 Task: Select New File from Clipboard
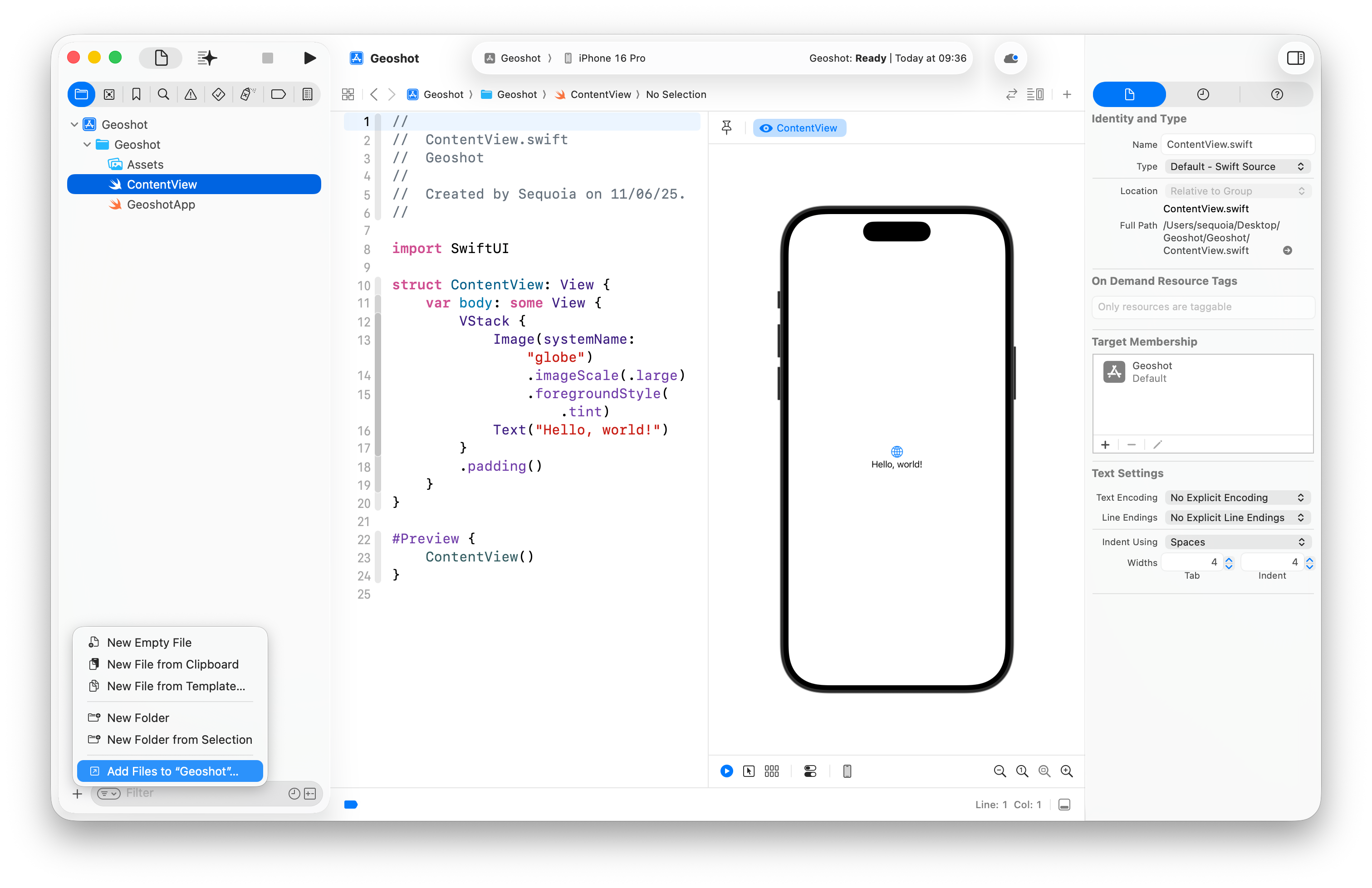[172, 664]
